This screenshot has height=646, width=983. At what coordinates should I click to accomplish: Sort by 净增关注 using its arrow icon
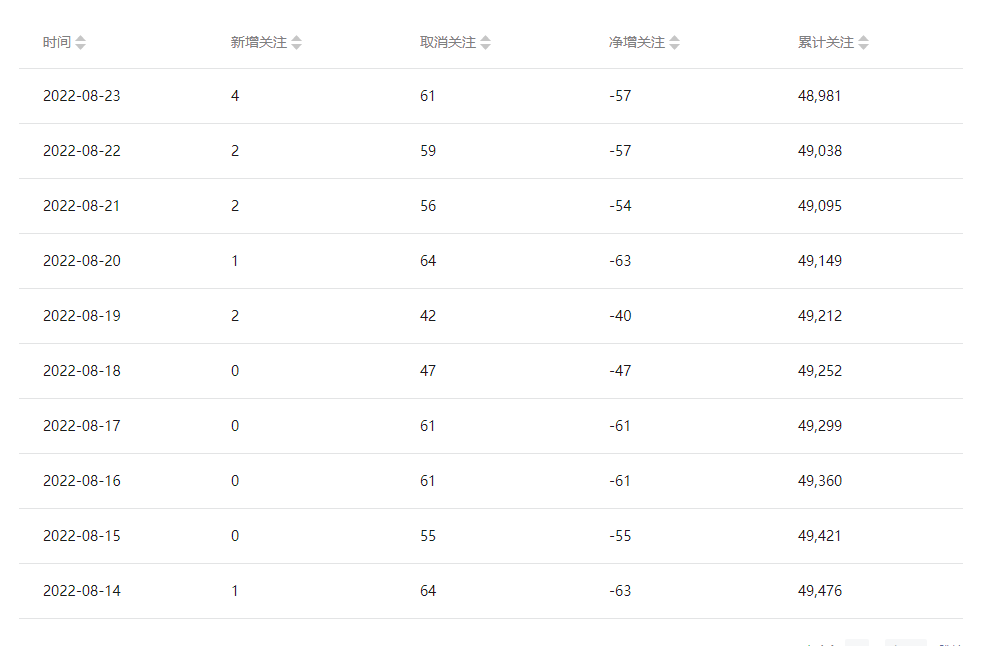click(675, 43)
